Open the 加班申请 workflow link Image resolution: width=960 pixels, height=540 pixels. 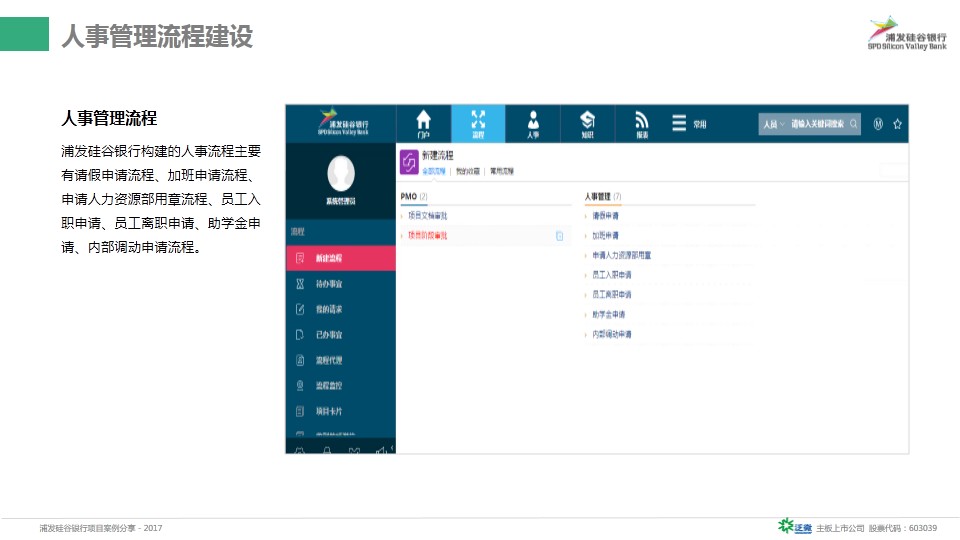[605, 236]
